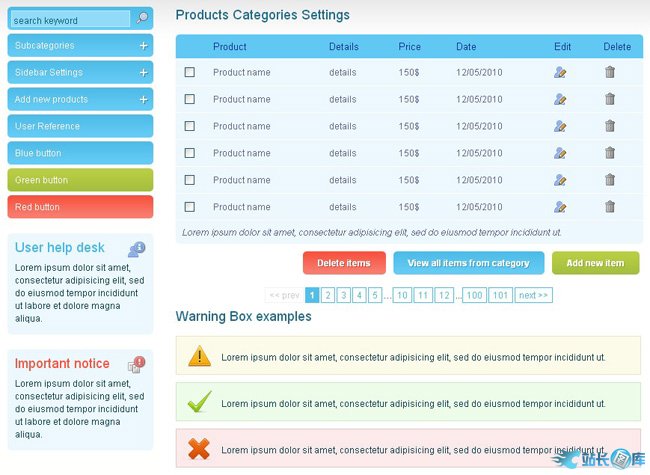650x475 pixels.
Task: Expand Add new products section
Action: [144, 100]
